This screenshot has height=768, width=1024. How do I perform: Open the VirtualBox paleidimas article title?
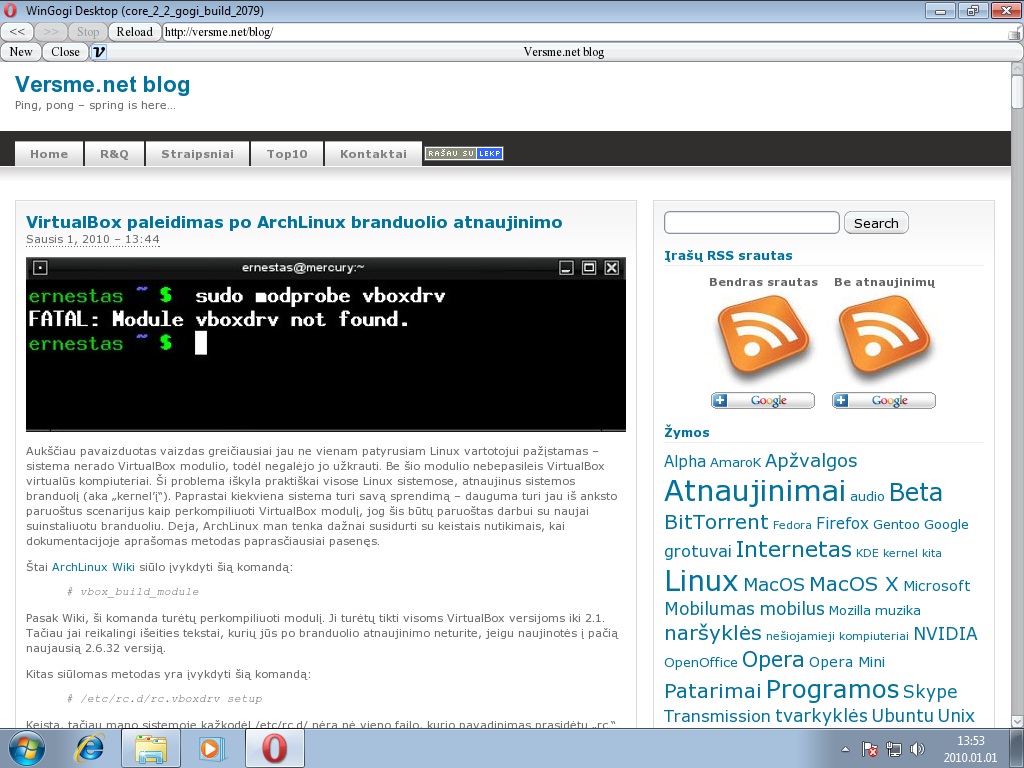pyautogui.click(x=294, y=222)
